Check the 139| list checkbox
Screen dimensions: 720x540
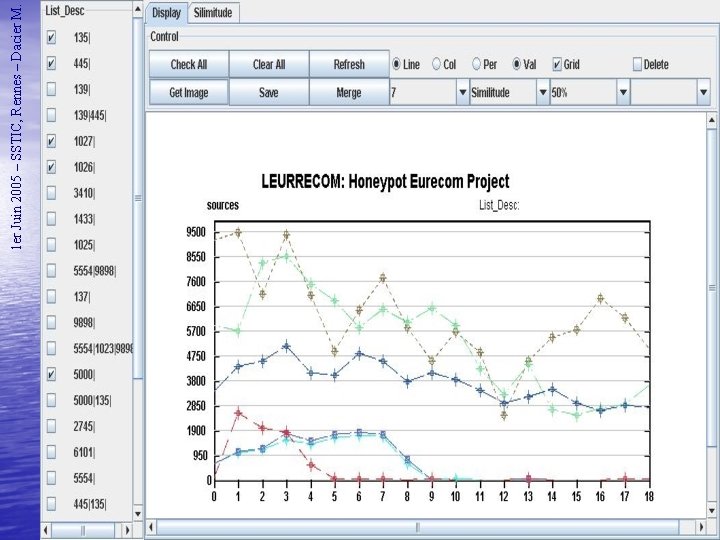[51, 89]
